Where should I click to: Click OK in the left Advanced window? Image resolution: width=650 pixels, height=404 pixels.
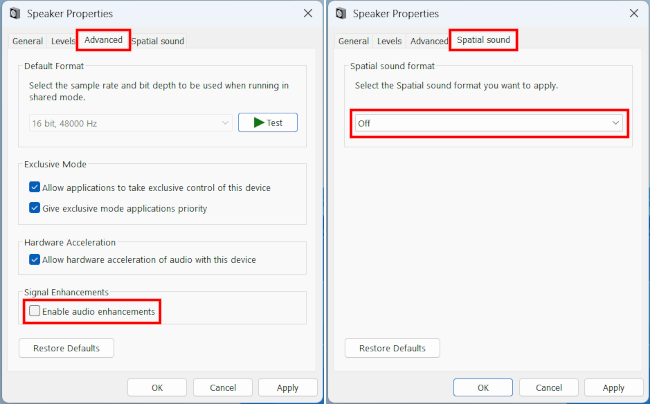point(157,387)
